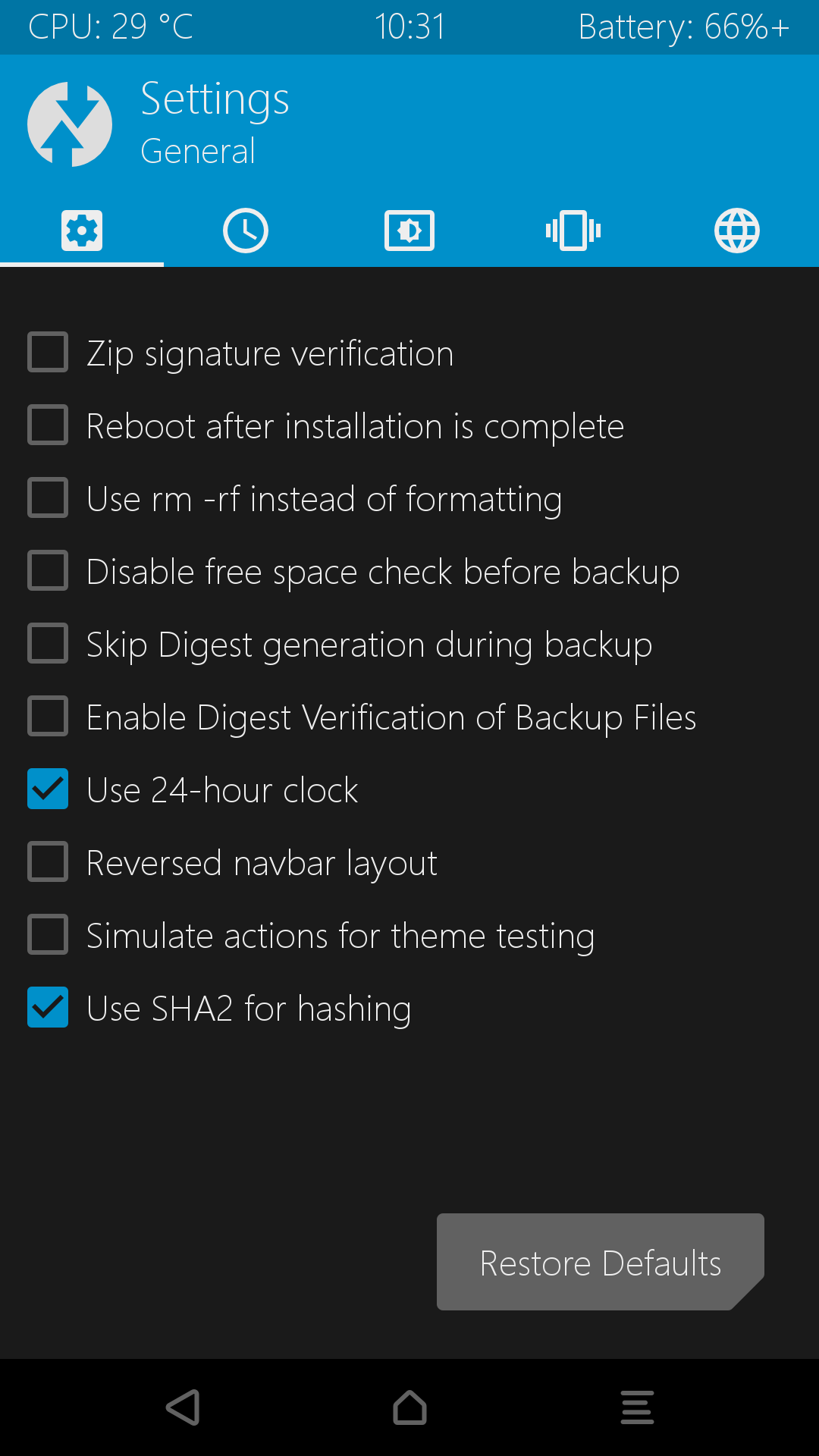Click the Restore Defaults button
This screenshot has height=1456, width=819.
point(600,1262)
